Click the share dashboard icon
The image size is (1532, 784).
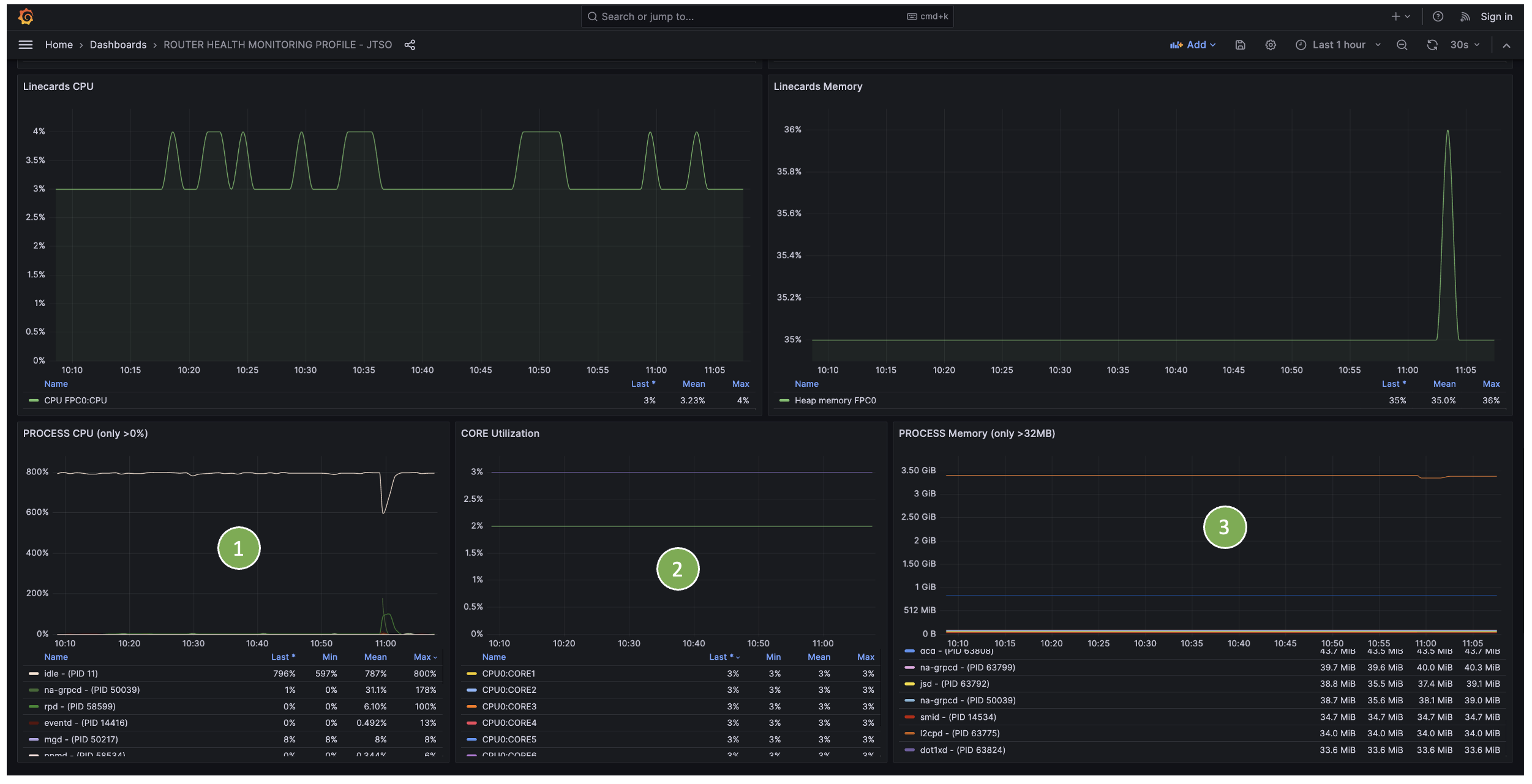pyautogui.click(x=410, y=45)
